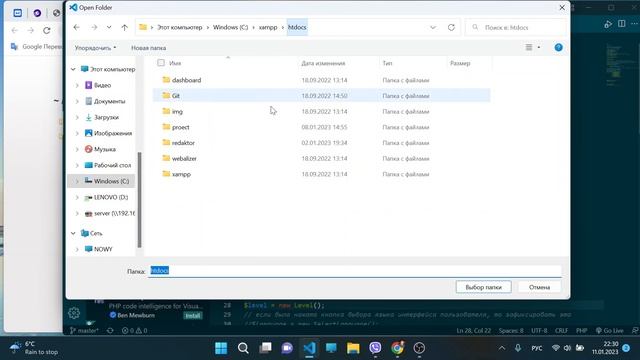
Task: Open the Упорядочить menu
Action: 95,48
